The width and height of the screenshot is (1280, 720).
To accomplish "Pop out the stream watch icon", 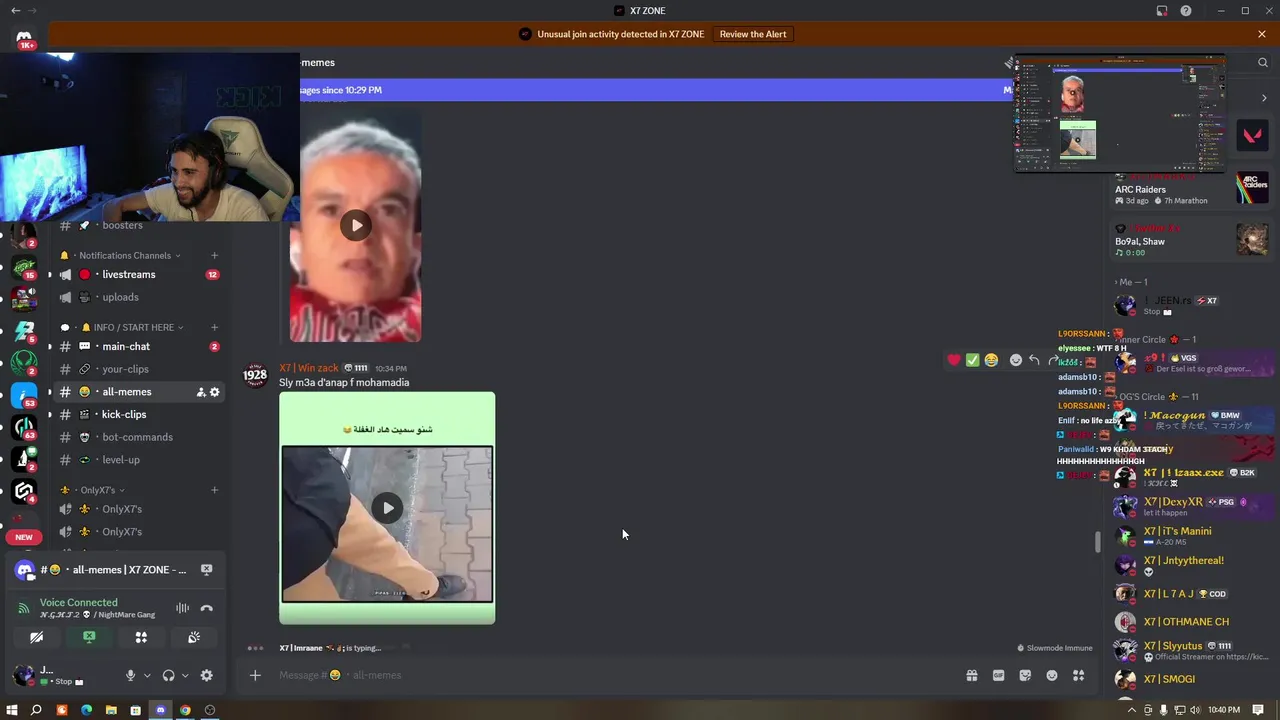I will 206,569.
